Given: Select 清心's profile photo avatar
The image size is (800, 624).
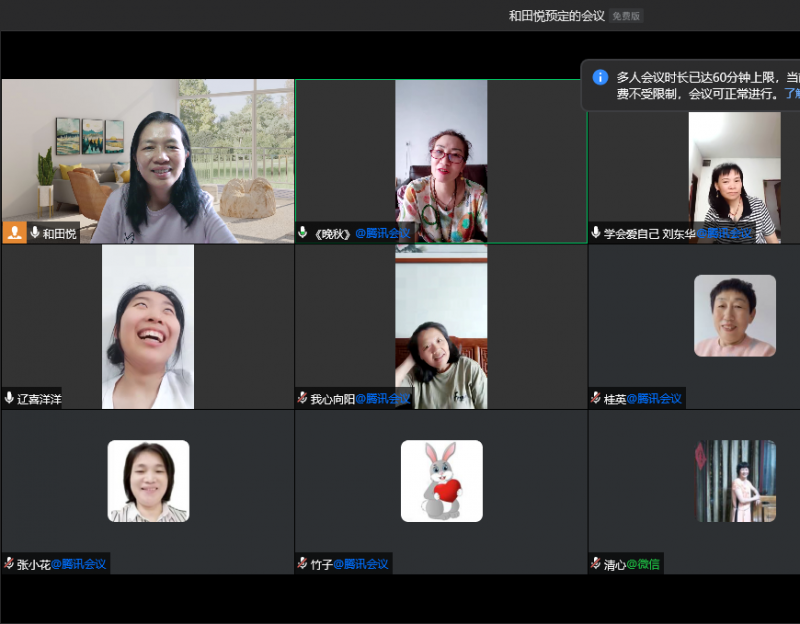Looking at the screenshot, I should click(x=735, y=481).
